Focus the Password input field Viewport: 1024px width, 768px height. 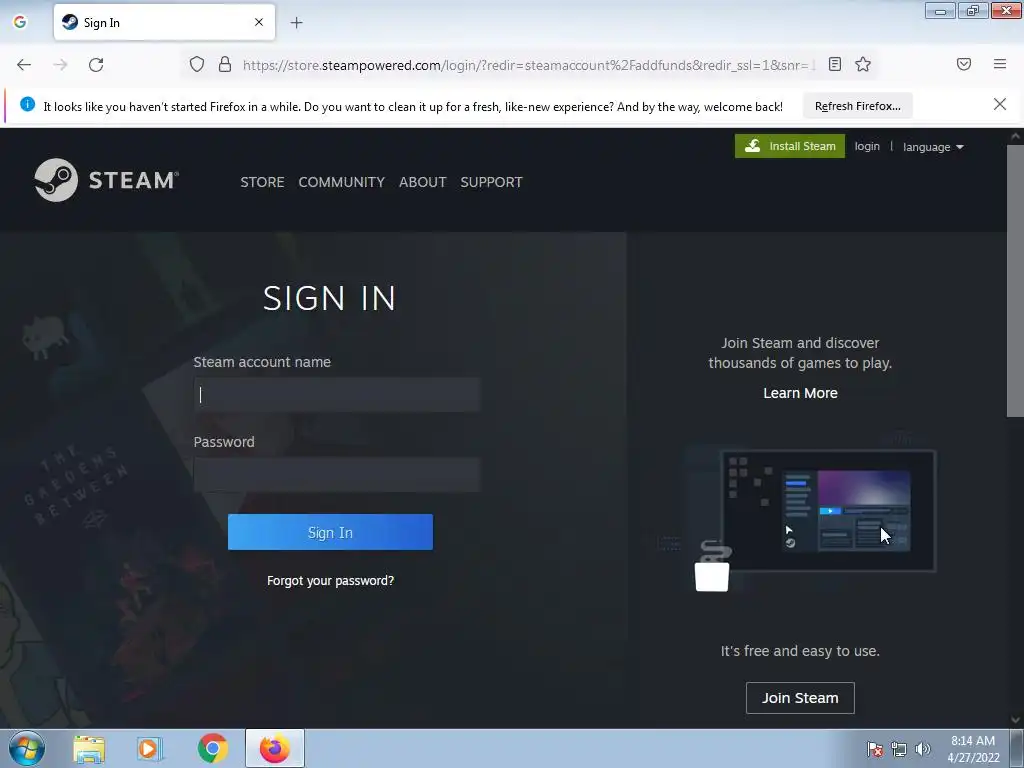[337, 475]
